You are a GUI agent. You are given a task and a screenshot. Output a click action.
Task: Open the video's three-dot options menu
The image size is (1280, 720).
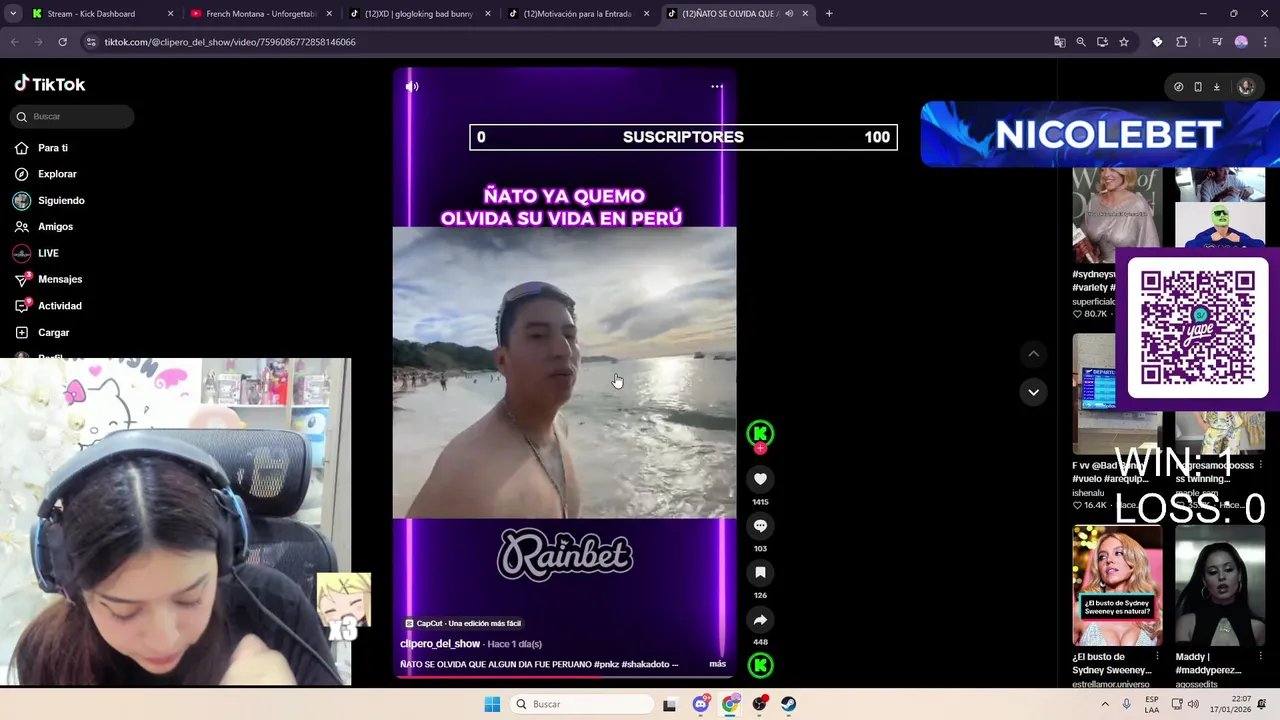pos(717,86)
